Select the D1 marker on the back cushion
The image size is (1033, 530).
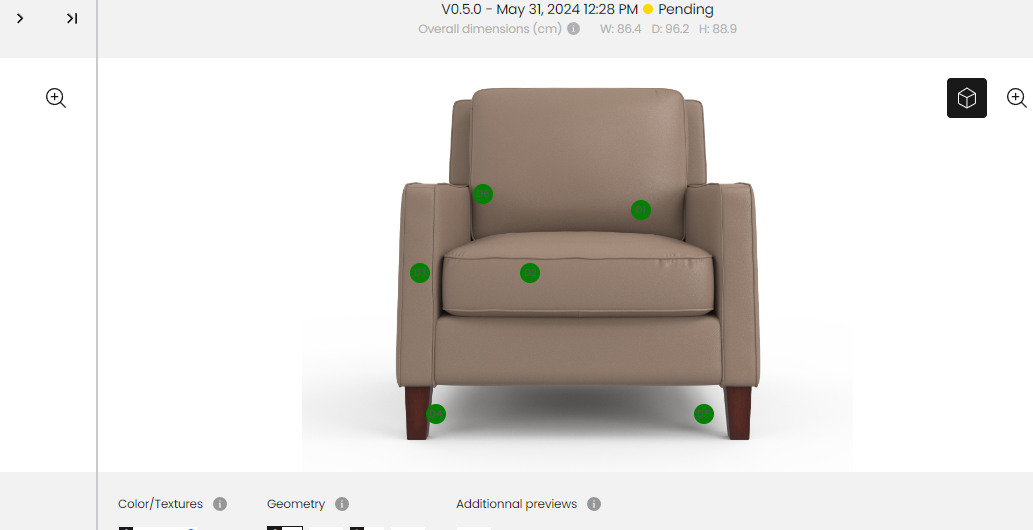point(641,210)
